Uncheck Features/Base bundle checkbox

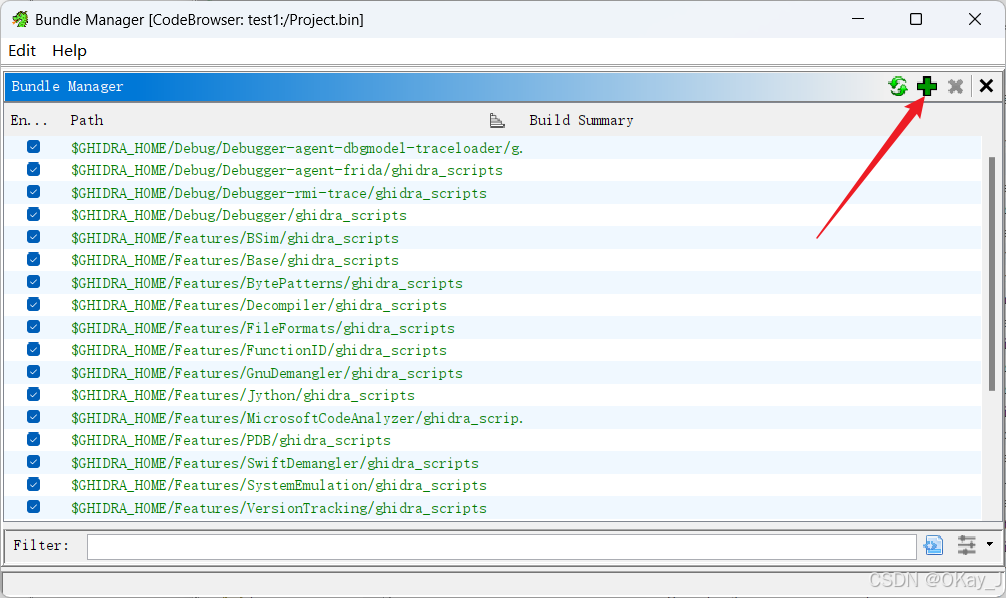(x=33, y=259)
